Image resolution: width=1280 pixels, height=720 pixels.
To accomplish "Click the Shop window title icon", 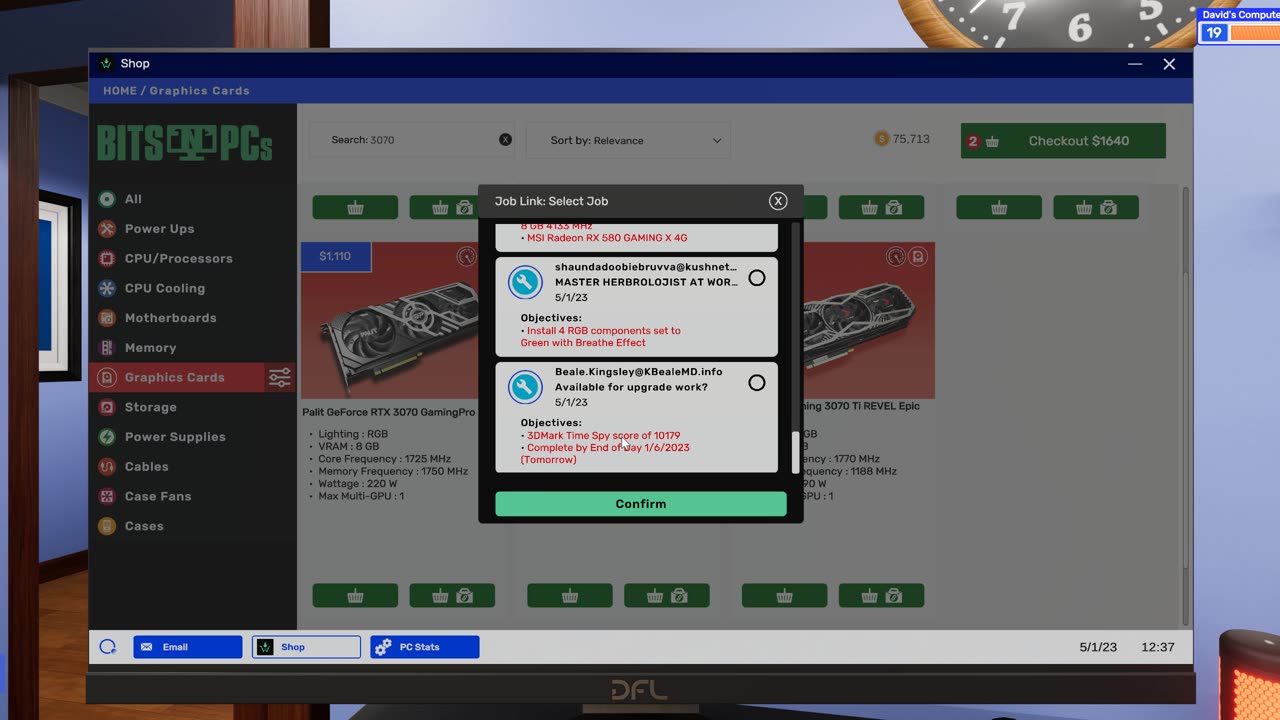I will [107, 63].
